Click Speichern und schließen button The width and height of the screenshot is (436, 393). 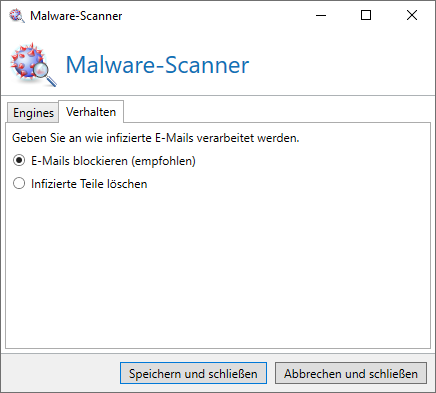pyautogui.click(x=193, y=373)
